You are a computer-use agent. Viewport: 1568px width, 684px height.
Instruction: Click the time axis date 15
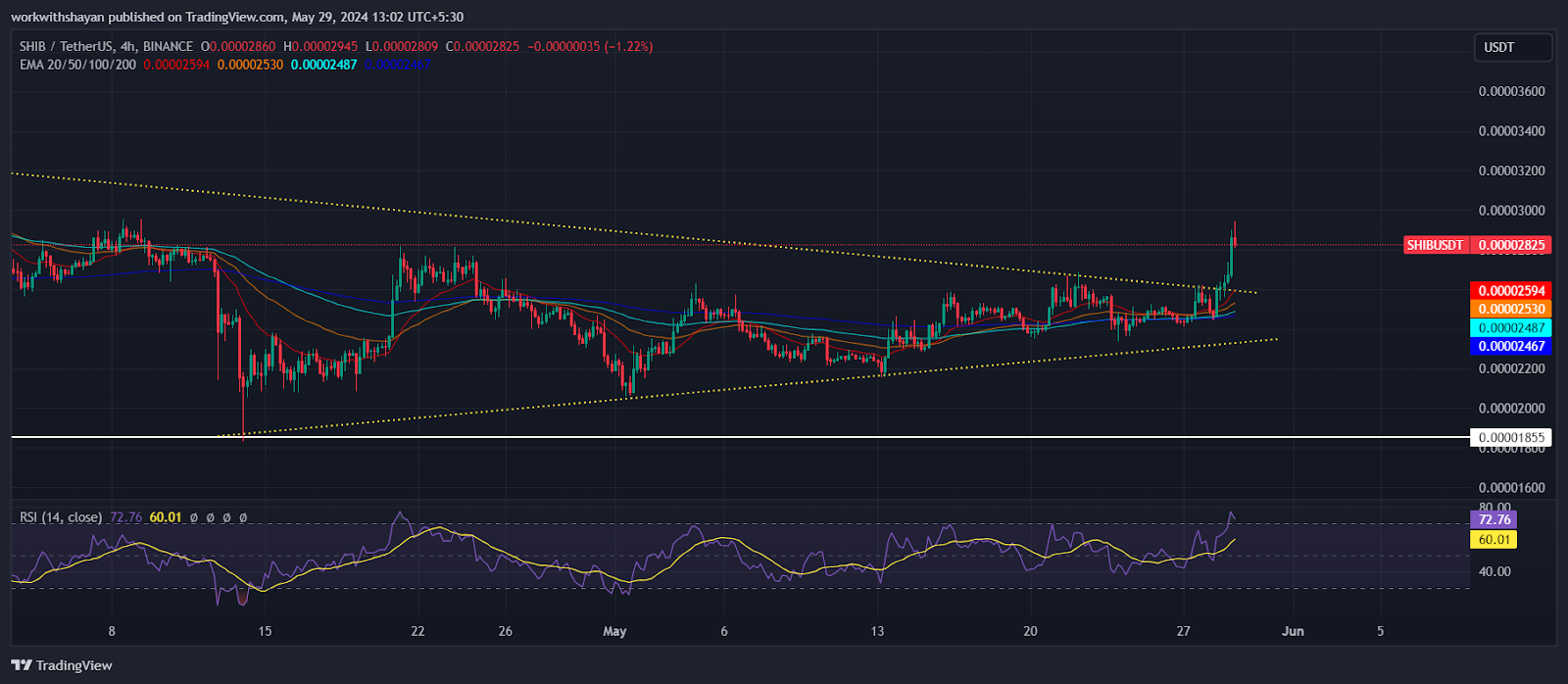(265, 631)
